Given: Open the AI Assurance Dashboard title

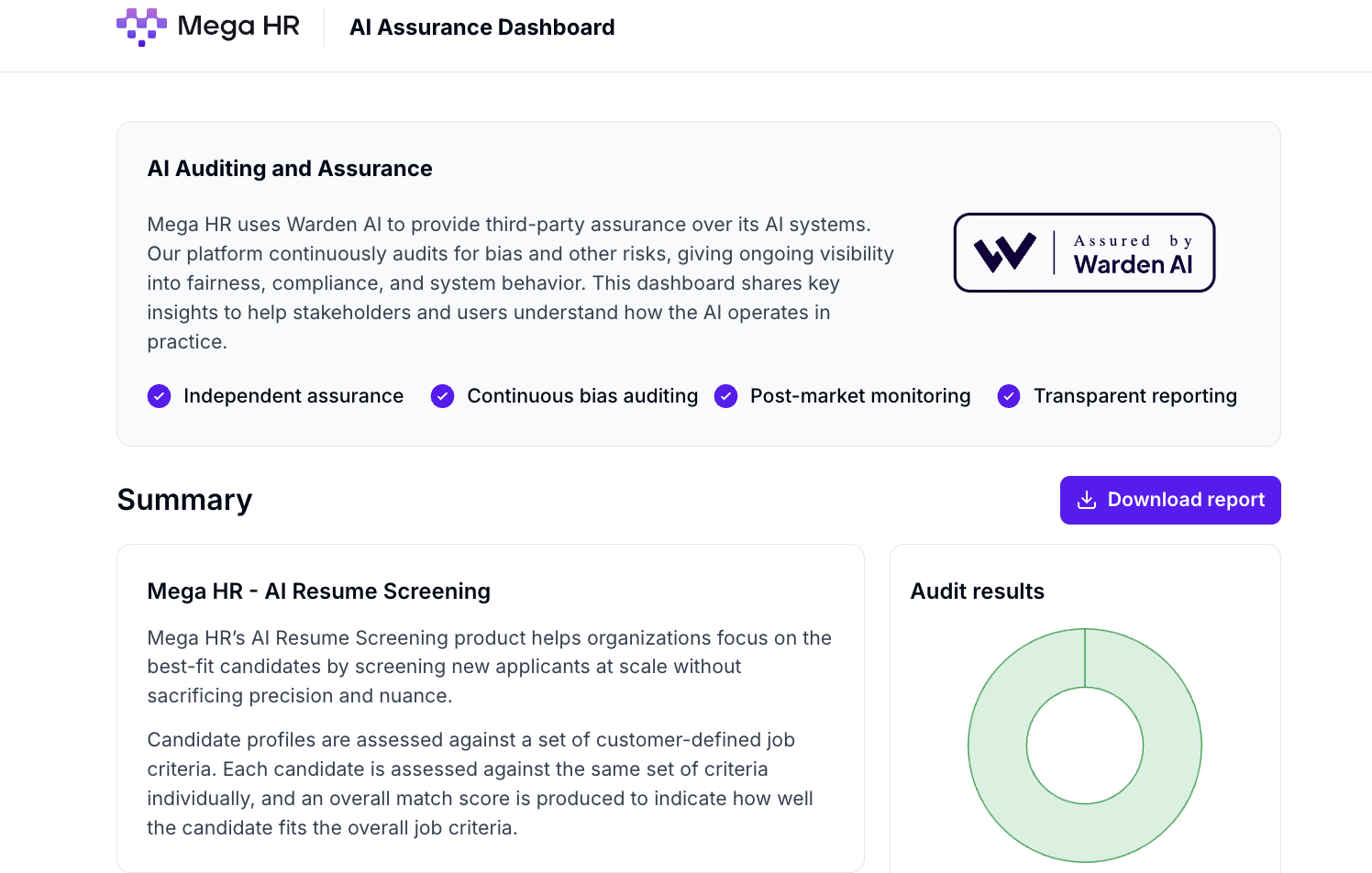Looking at the screenshot, I should pyautogui.click(x=482, y=28).
